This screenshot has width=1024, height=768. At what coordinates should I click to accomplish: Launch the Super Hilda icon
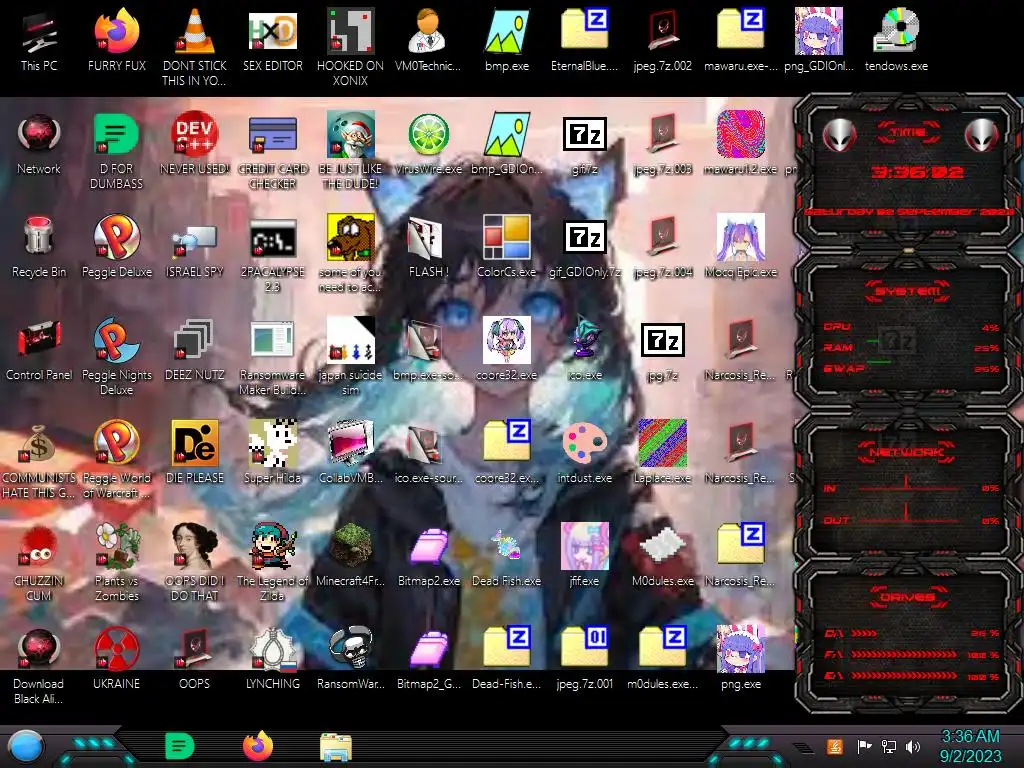point(272,454)
